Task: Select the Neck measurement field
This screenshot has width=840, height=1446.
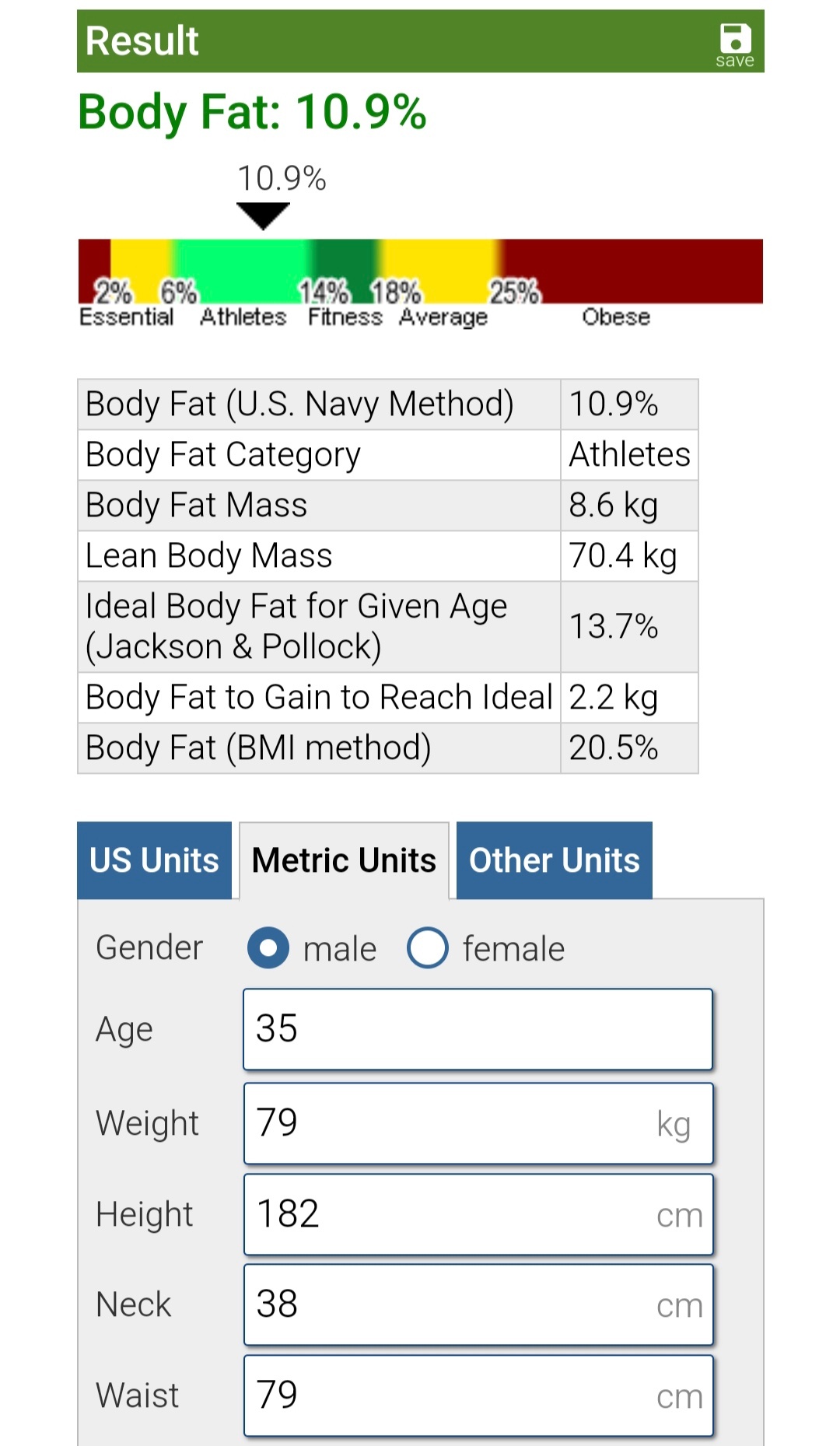Action: pyautogui.click(x=478, y=1304)
